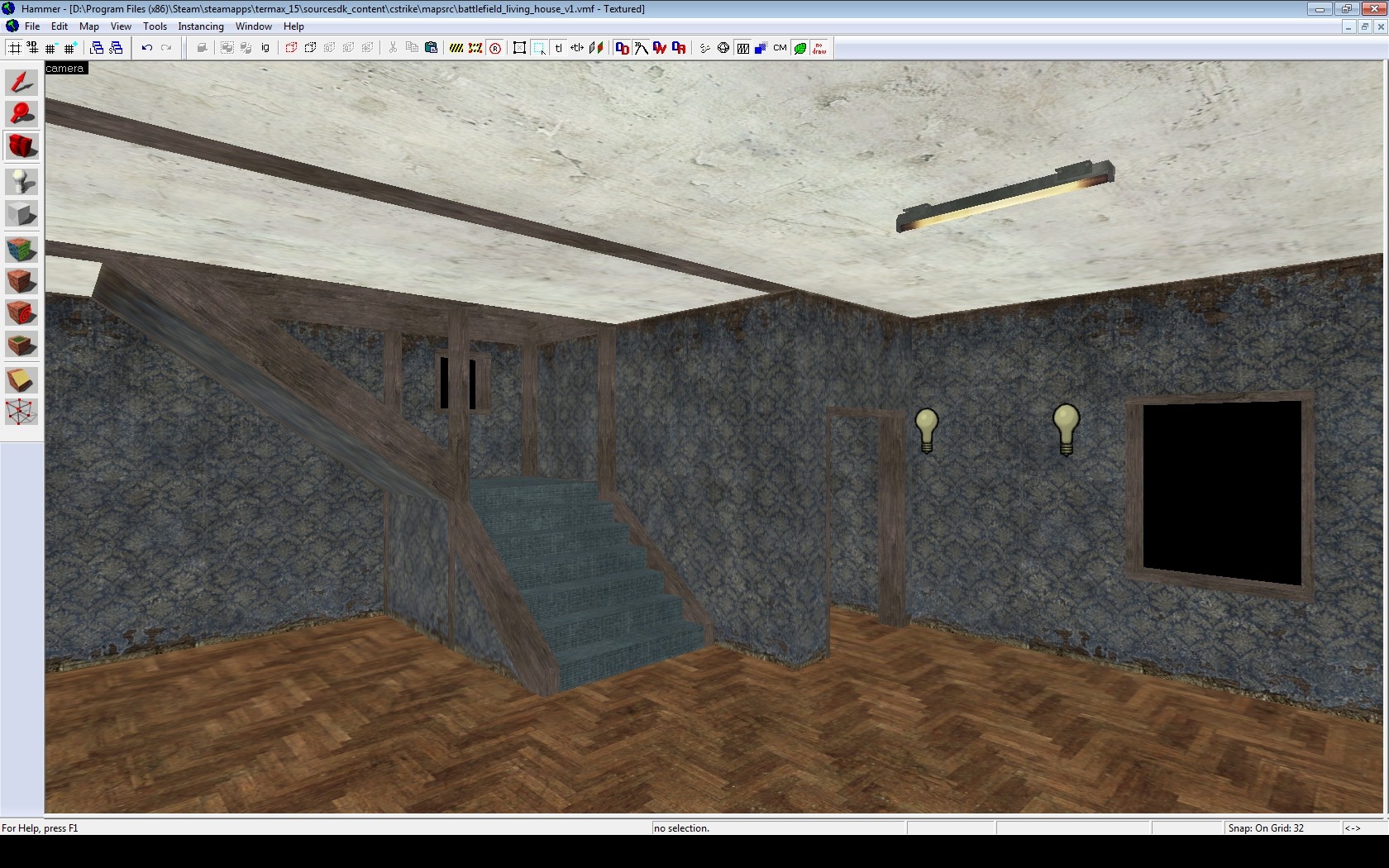The image size is (1389, 868).
Task: Choose the Entity tool lightbulb icon
Action: [21, 181]
